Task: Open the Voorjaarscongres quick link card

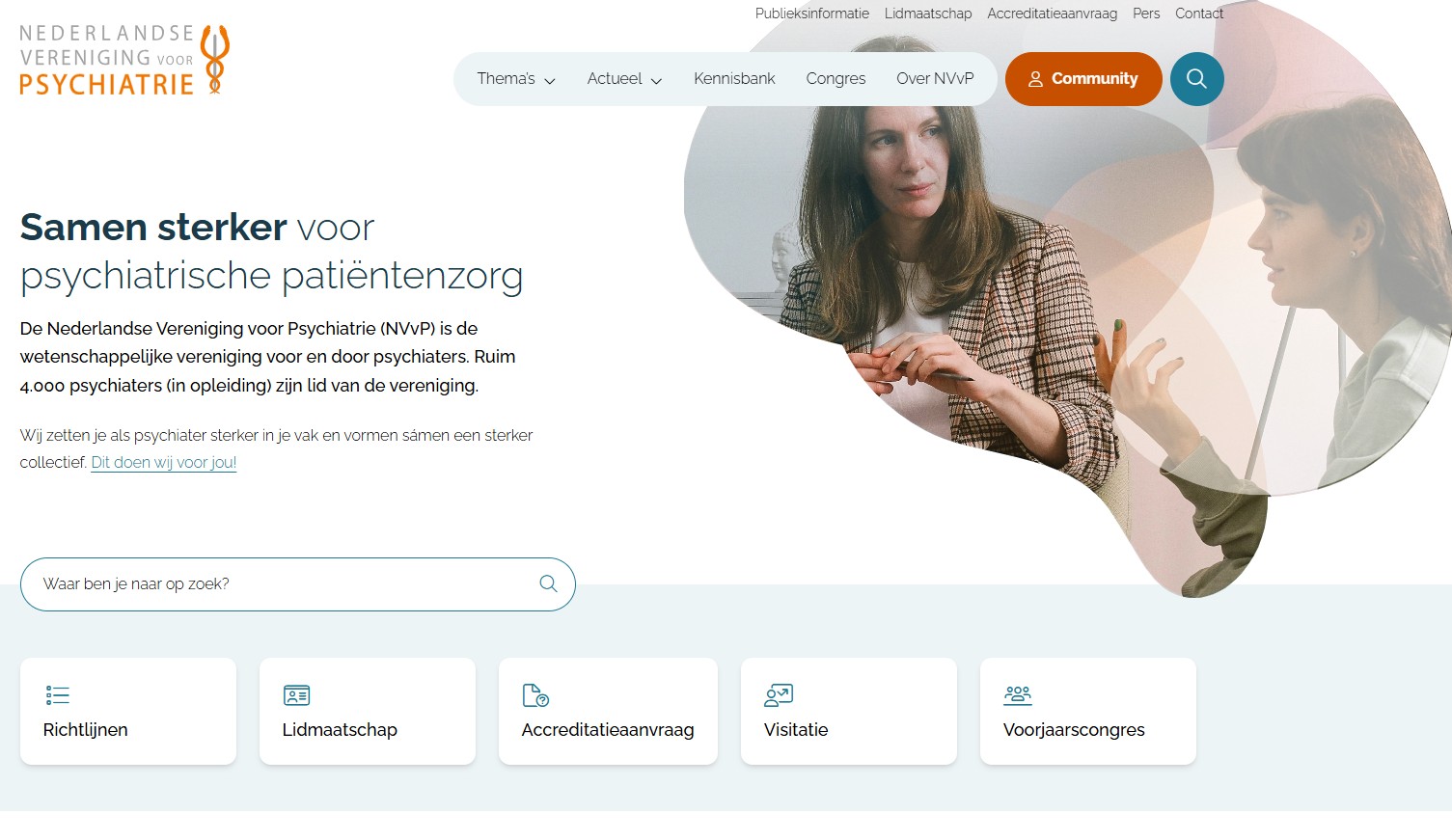Action: click(x=1088, y=712)
